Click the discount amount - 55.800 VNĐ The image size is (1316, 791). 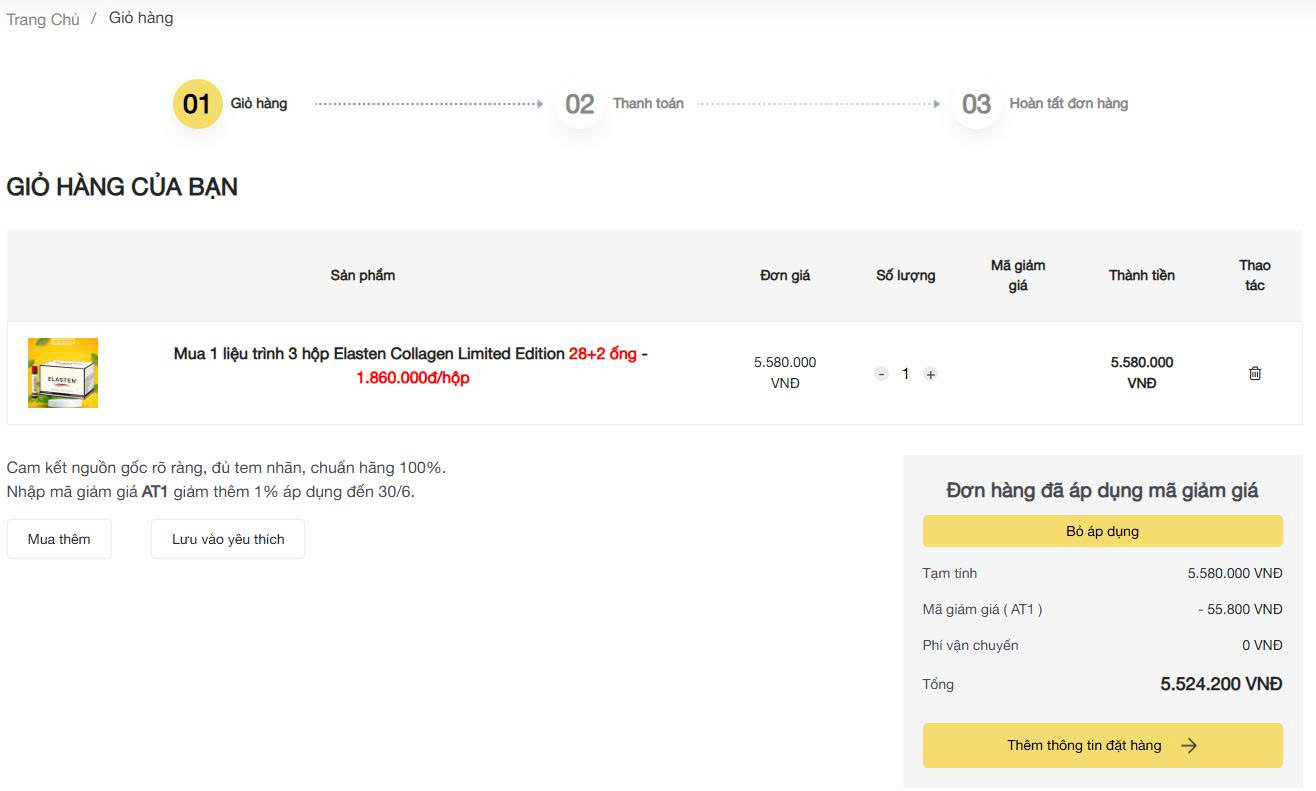1240,609
